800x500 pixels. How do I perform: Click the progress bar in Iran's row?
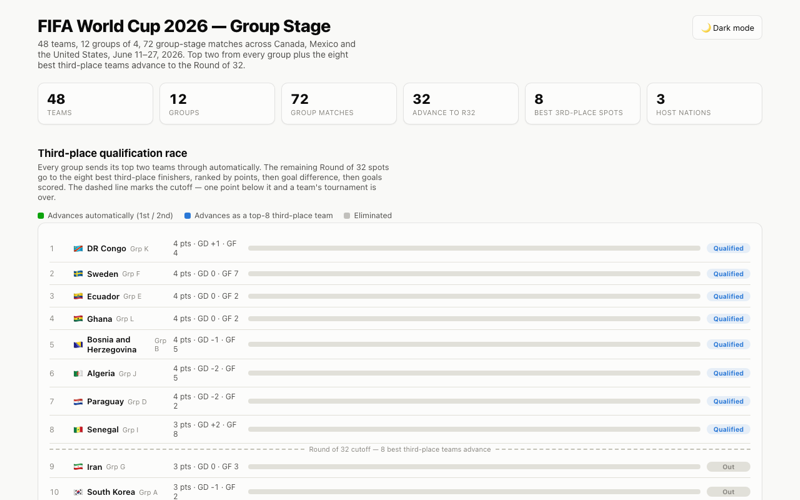pyautogui.click(x=474, y=467)
